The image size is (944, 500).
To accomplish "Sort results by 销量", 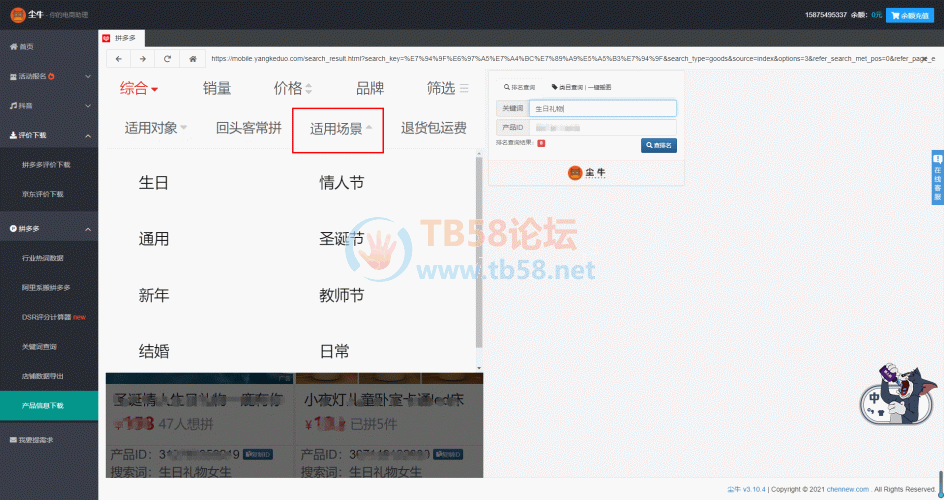I will [x=217, y=88].
